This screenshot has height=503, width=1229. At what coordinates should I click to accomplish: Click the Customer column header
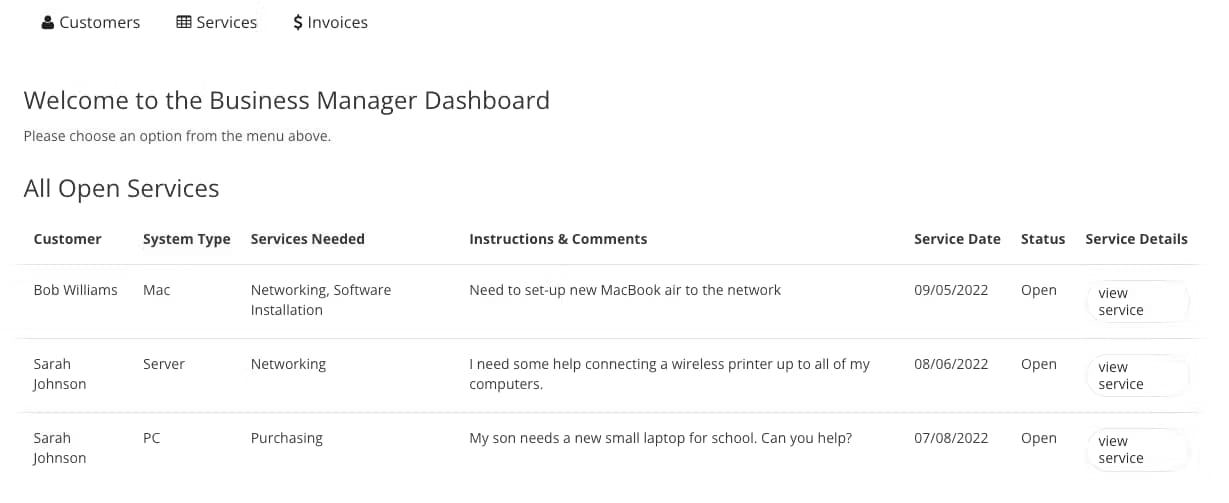(67, 239)
